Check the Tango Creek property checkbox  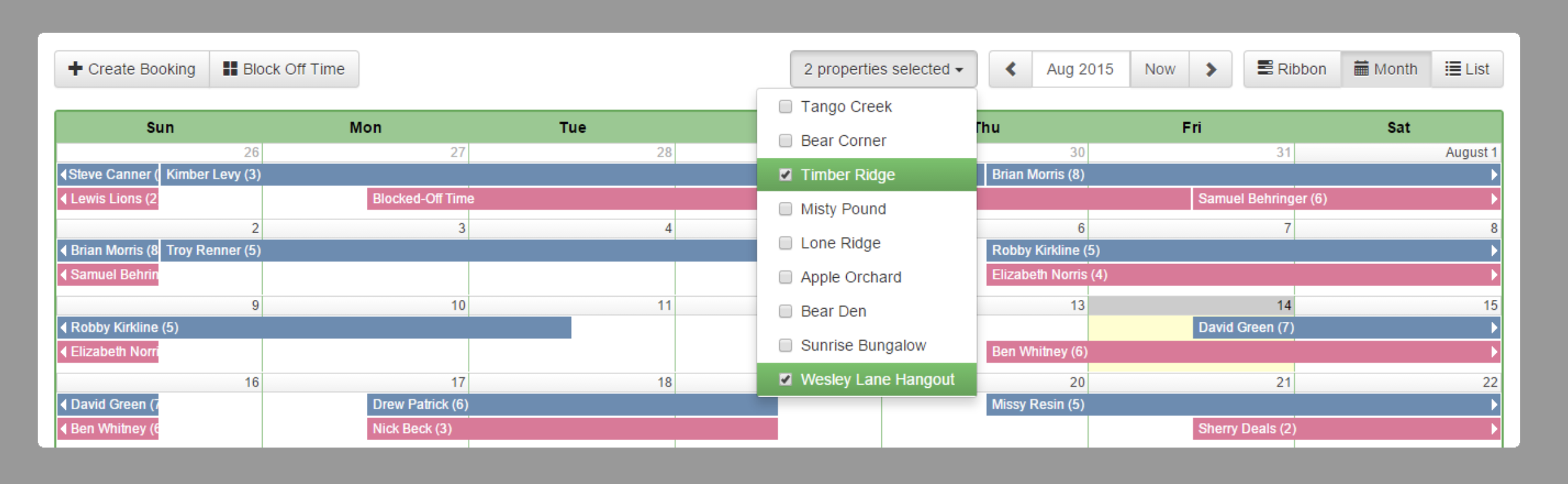click(x=785, y=106)
